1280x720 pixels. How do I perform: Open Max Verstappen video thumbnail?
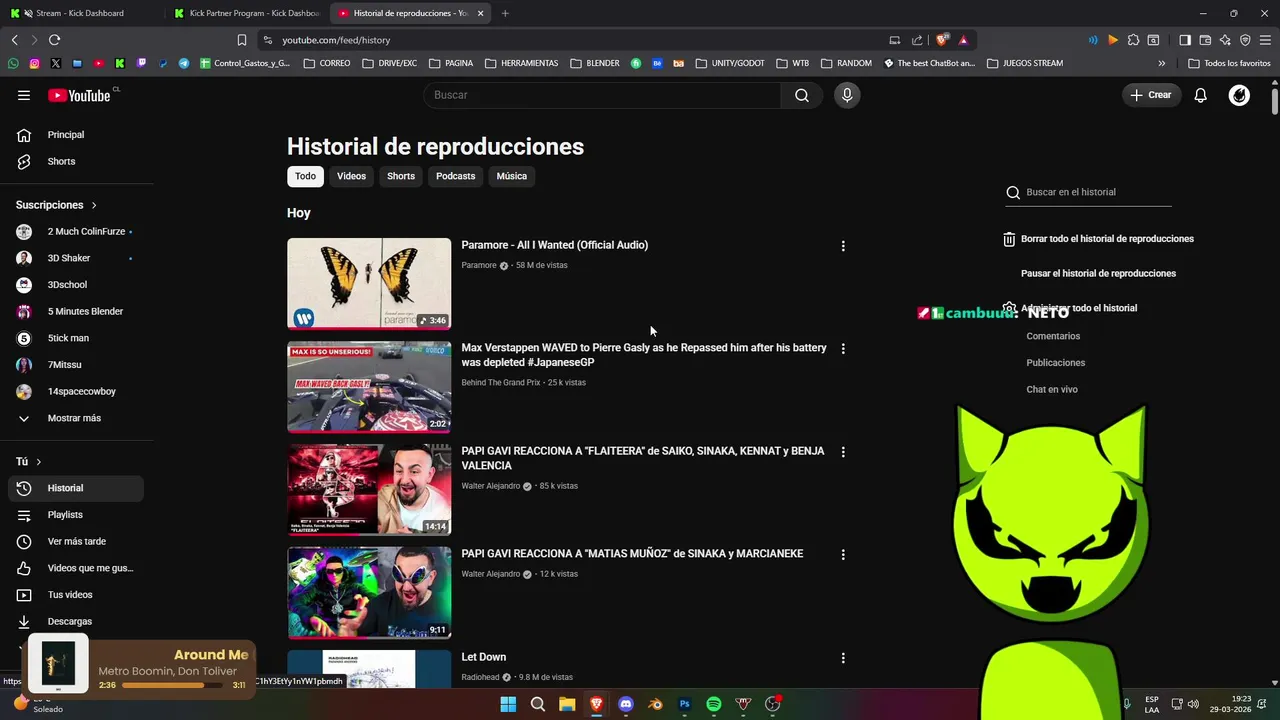[369, 387]
